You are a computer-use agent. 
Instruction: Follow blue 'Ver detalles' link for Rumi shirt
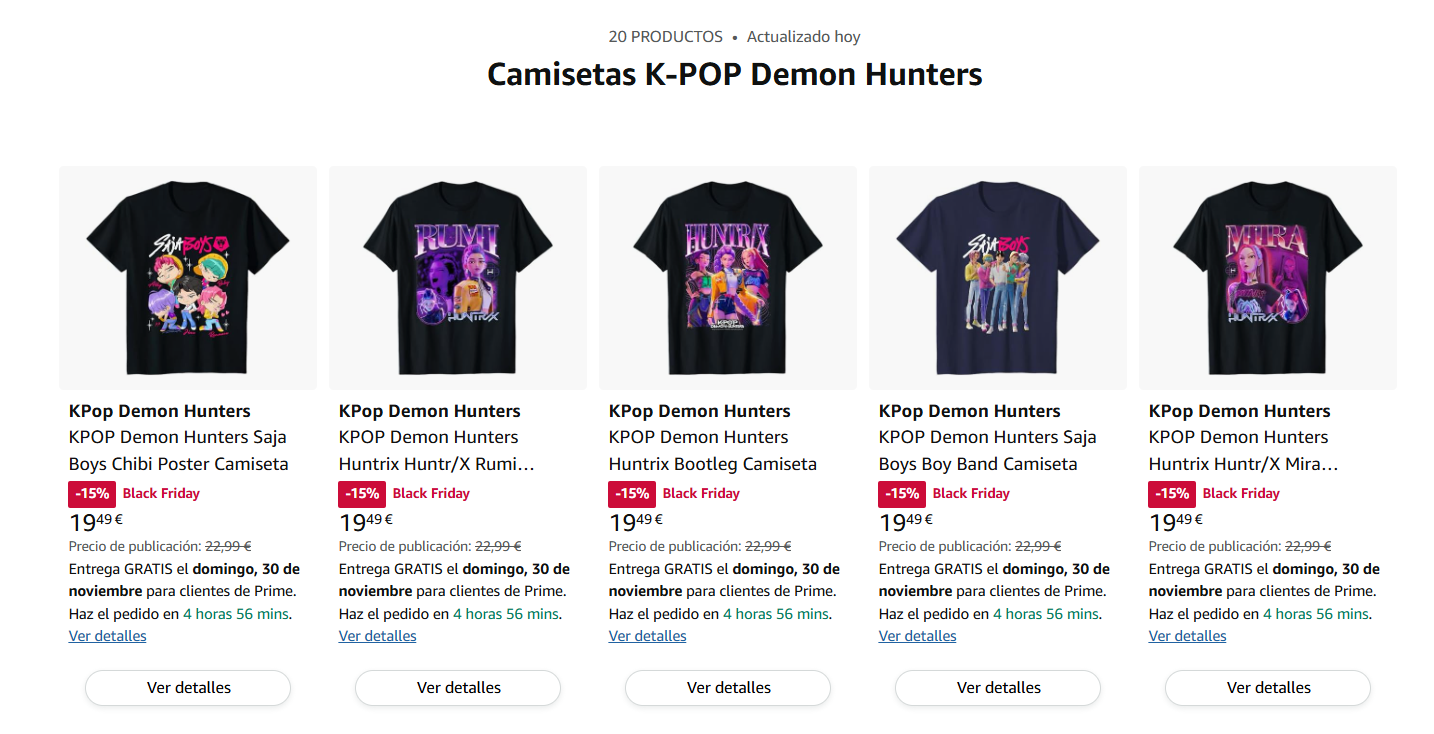point(378,636)
